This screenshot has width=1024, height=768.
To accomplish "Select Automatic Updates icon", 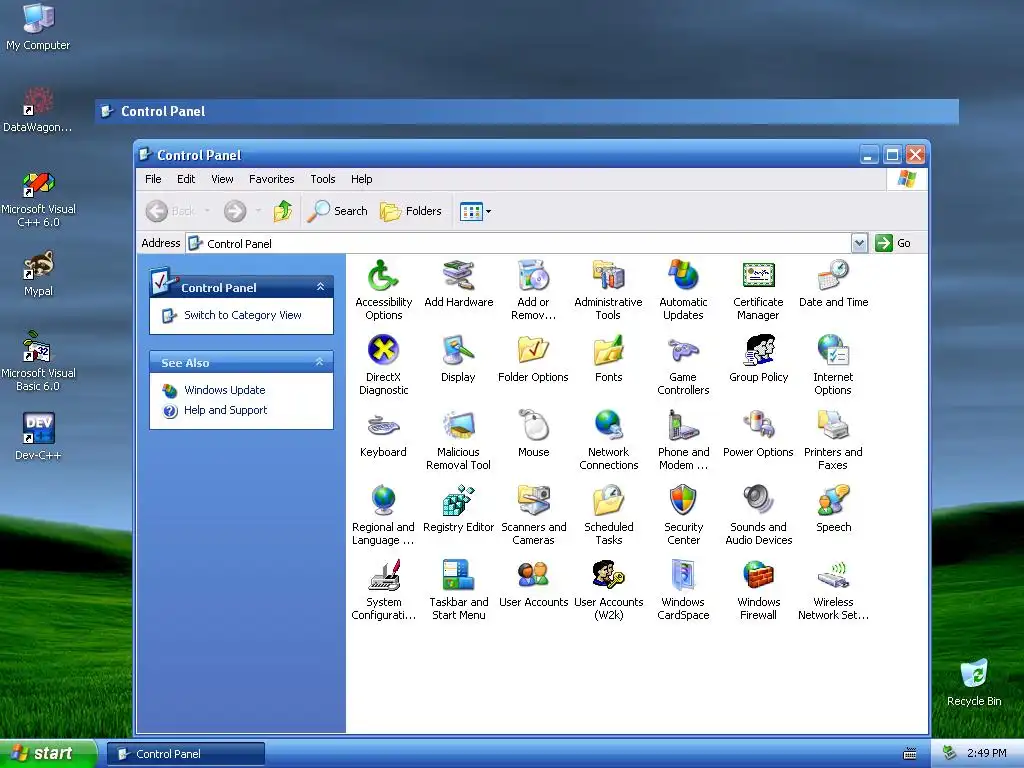I will pyautogui.click(x=683, y=276).
